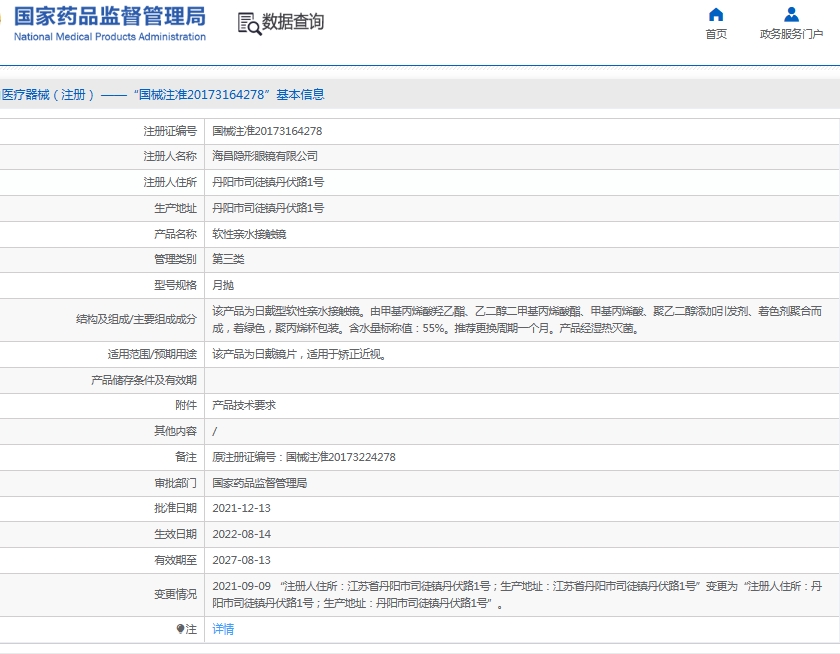Click the 结构及组成 description text
The width and height of the screenshot is (840, 654).
(x=517, y=320)
